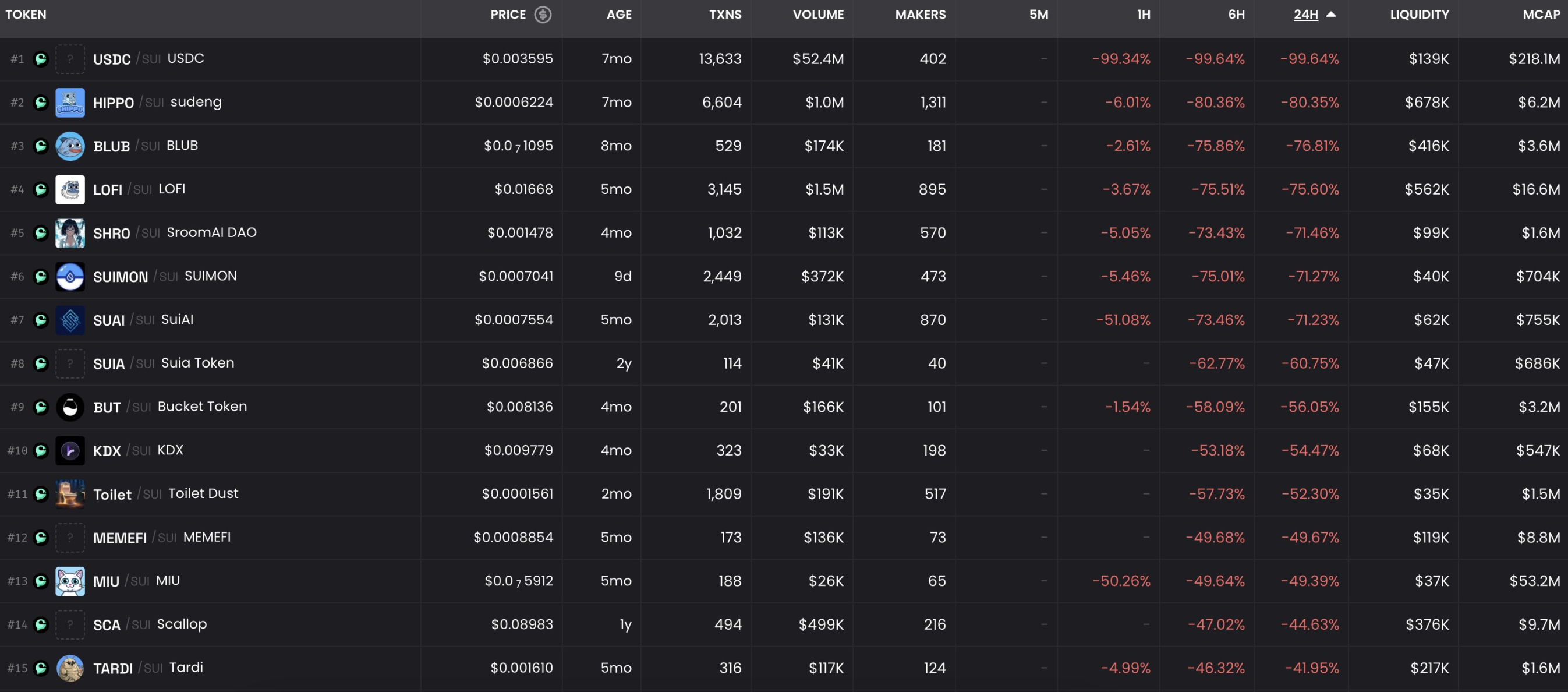
Task: Click the BLUB token logo
Action: (x=70, y=146)
